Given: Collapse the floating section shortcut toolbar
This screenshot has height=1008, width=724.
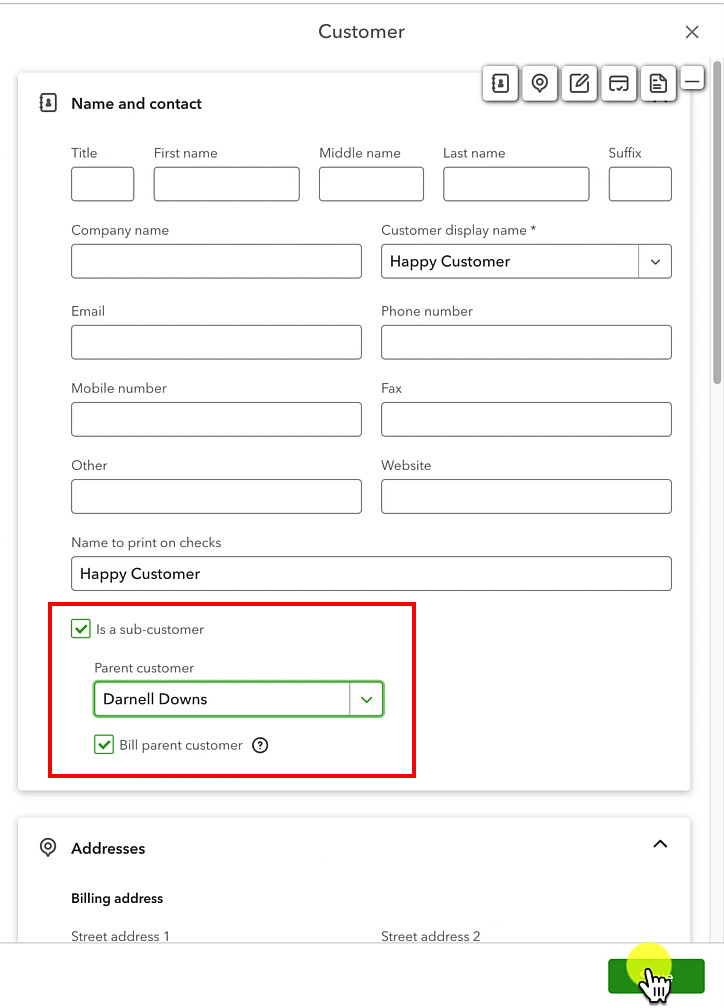Looking at the screenshot, I should [x=692, y=78].
